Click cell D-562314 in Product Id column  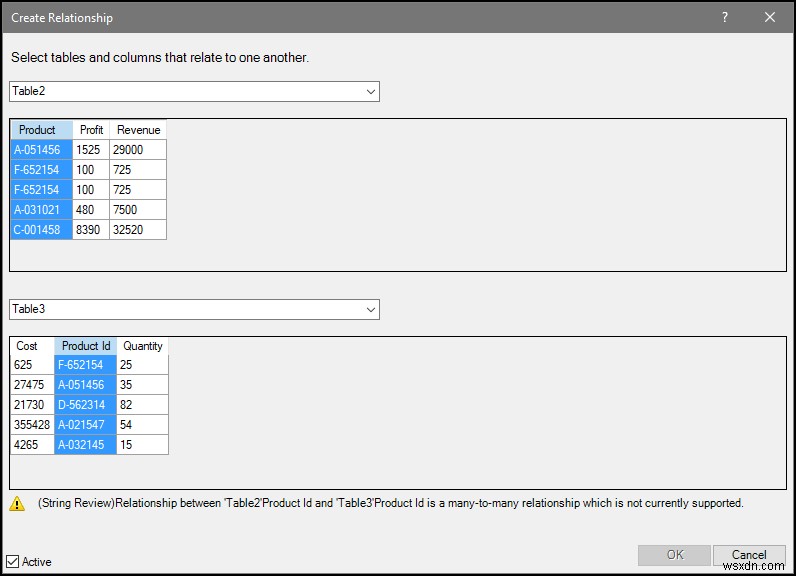tap(86, 404)
